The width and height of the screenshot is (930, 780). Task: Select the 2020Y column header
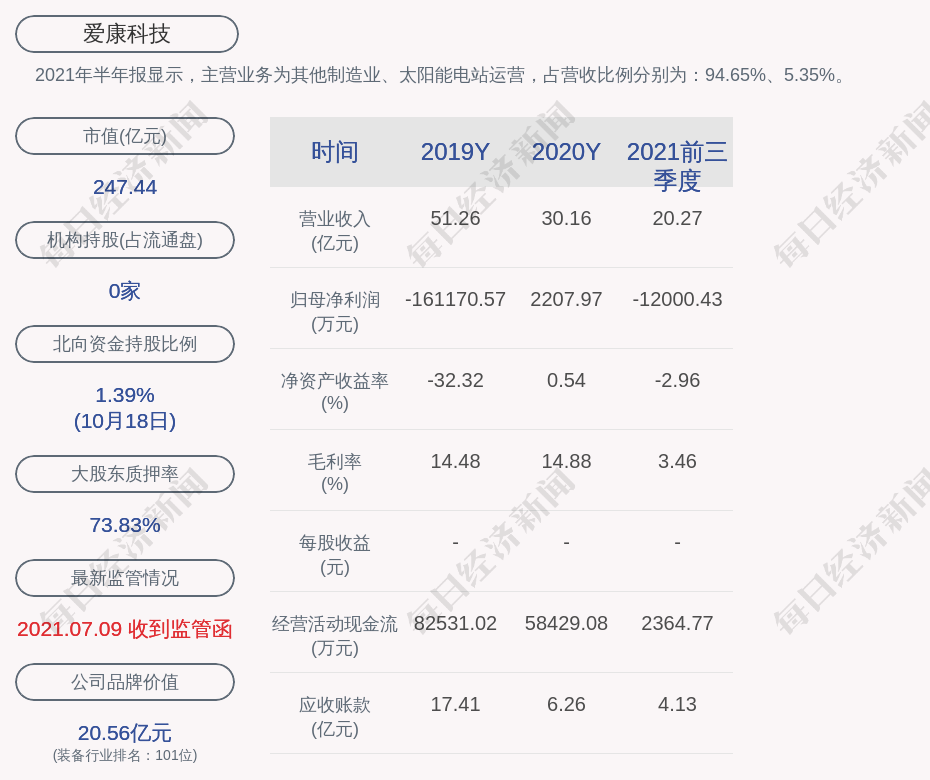566,152
